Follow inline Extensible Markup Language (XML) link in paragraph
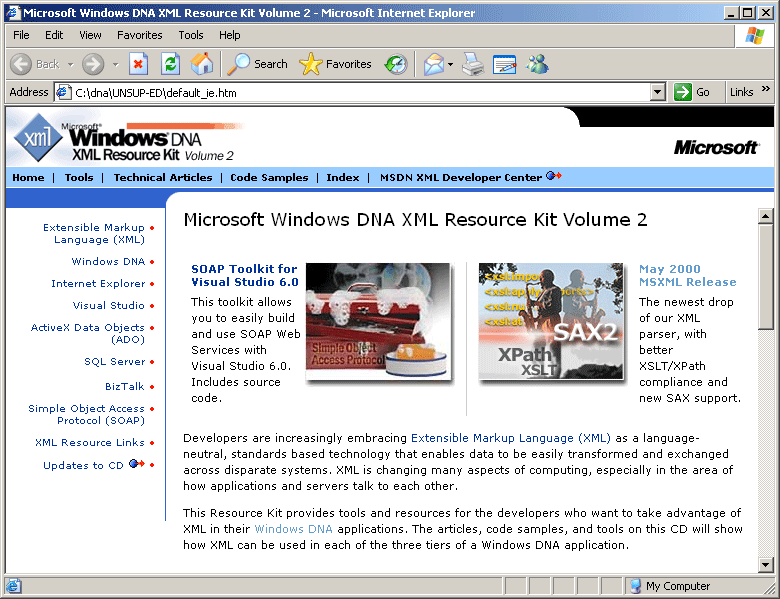 click(x=511, y=438)
